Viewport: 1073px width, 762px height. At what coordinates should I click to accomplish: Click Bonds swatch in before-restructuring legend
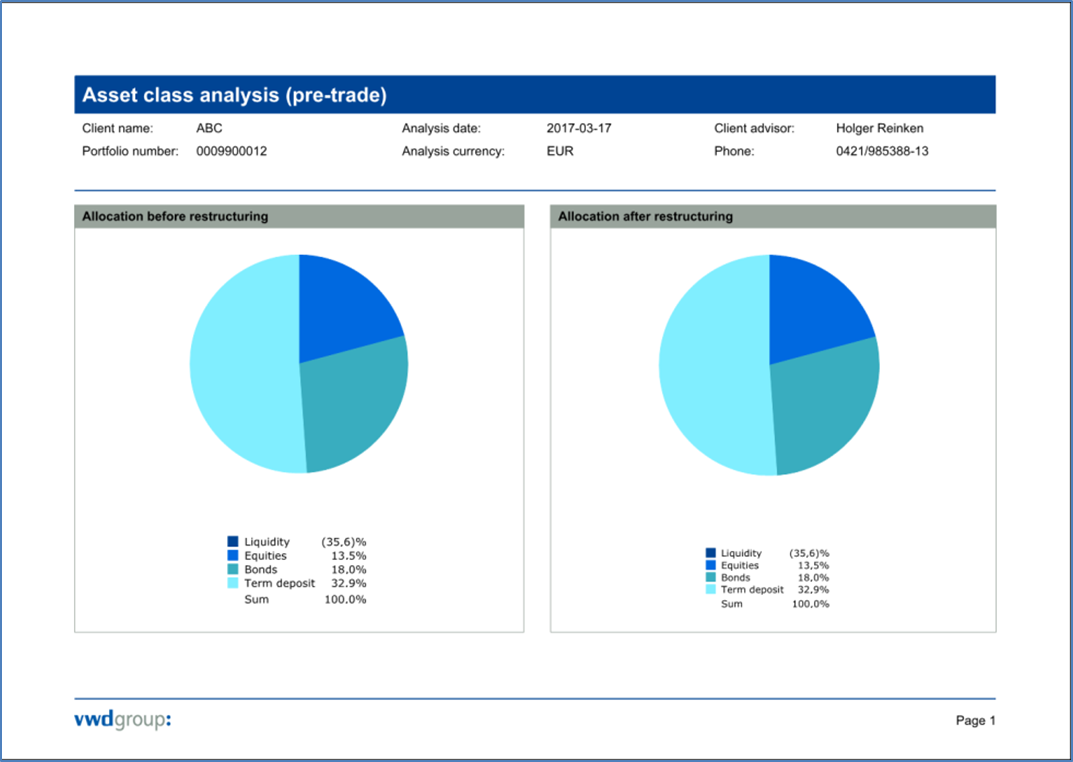233,570
